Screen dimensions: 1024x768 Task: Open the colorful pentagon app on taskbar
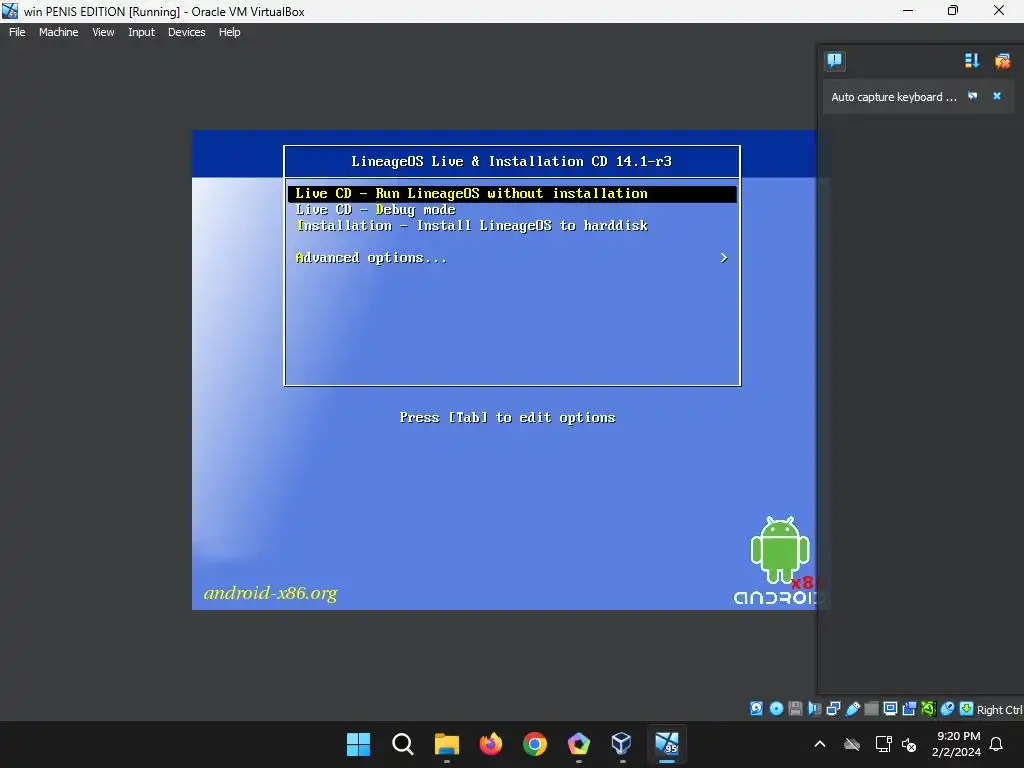[579, 744]
